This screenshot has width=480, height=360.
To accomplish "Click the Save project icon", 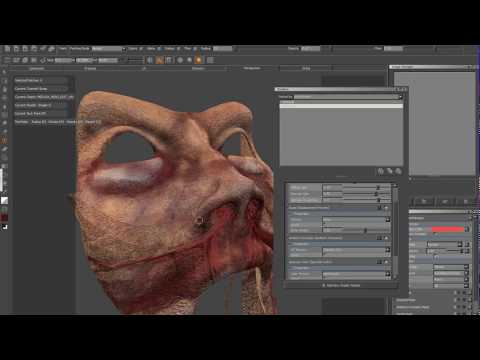I will (25, 49).
